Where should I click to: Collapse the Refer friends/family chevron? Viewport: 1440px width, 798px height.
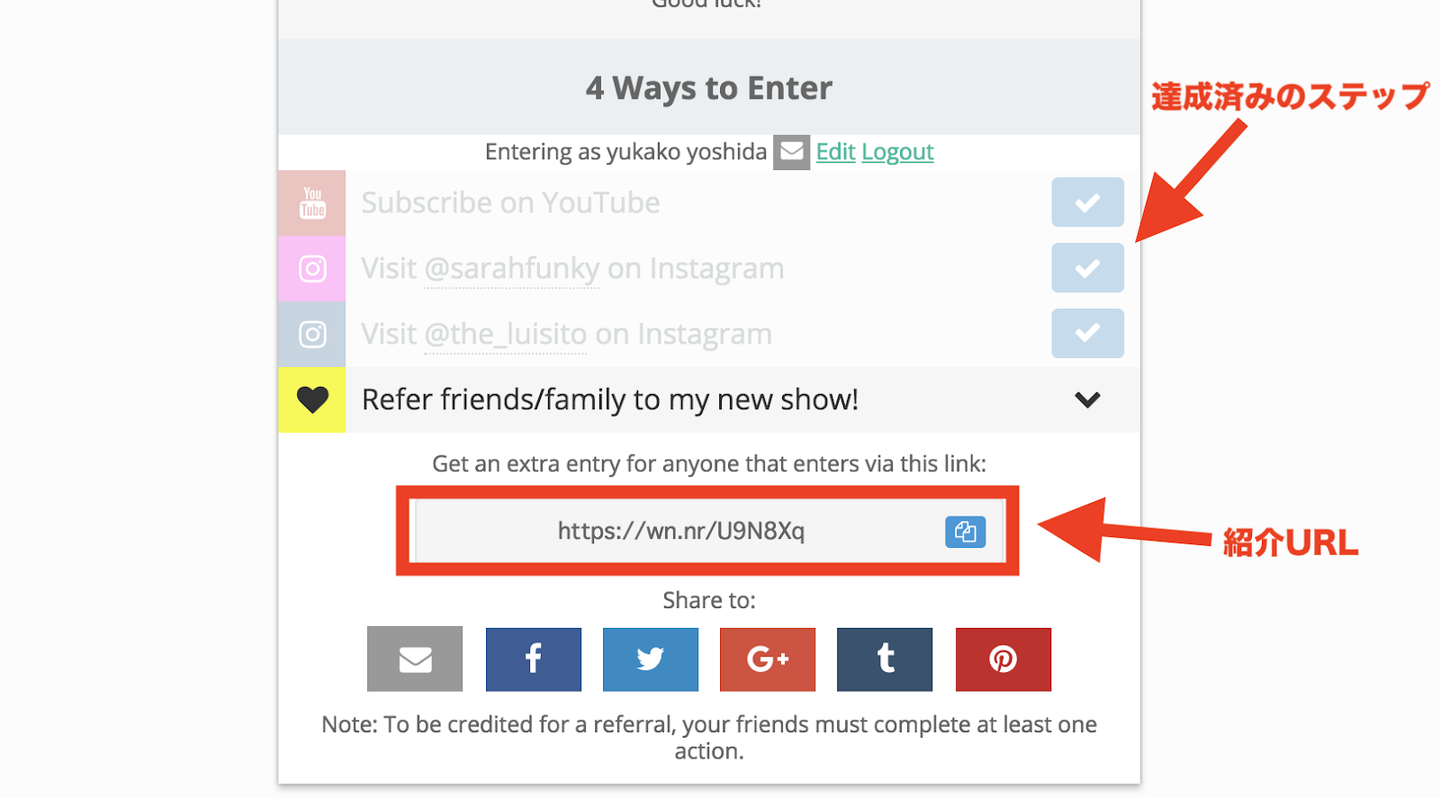tap(1087, 400)
